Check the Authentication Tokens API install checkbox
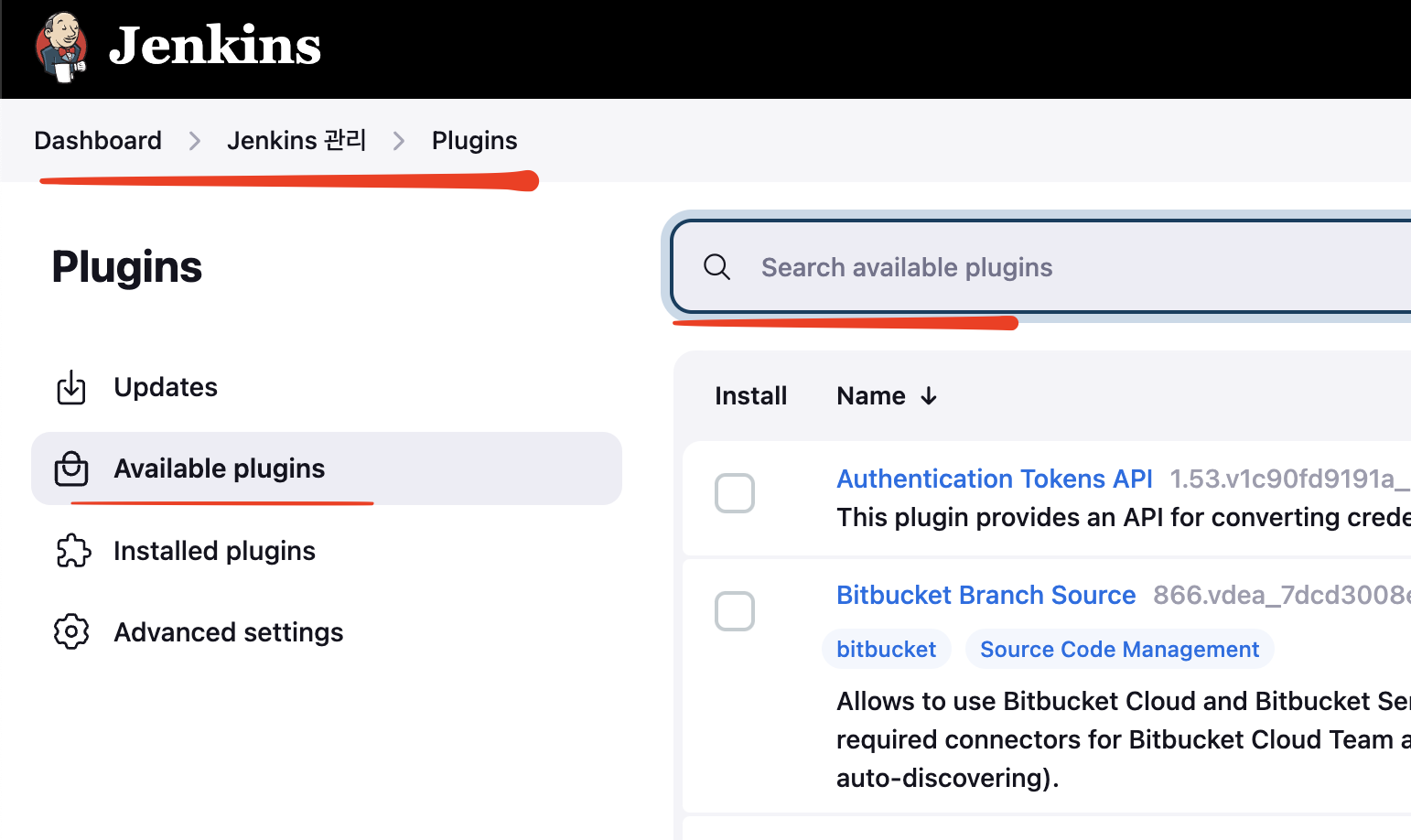The height and width of the screenshot is (840, 1411). [x=735, y=493]
